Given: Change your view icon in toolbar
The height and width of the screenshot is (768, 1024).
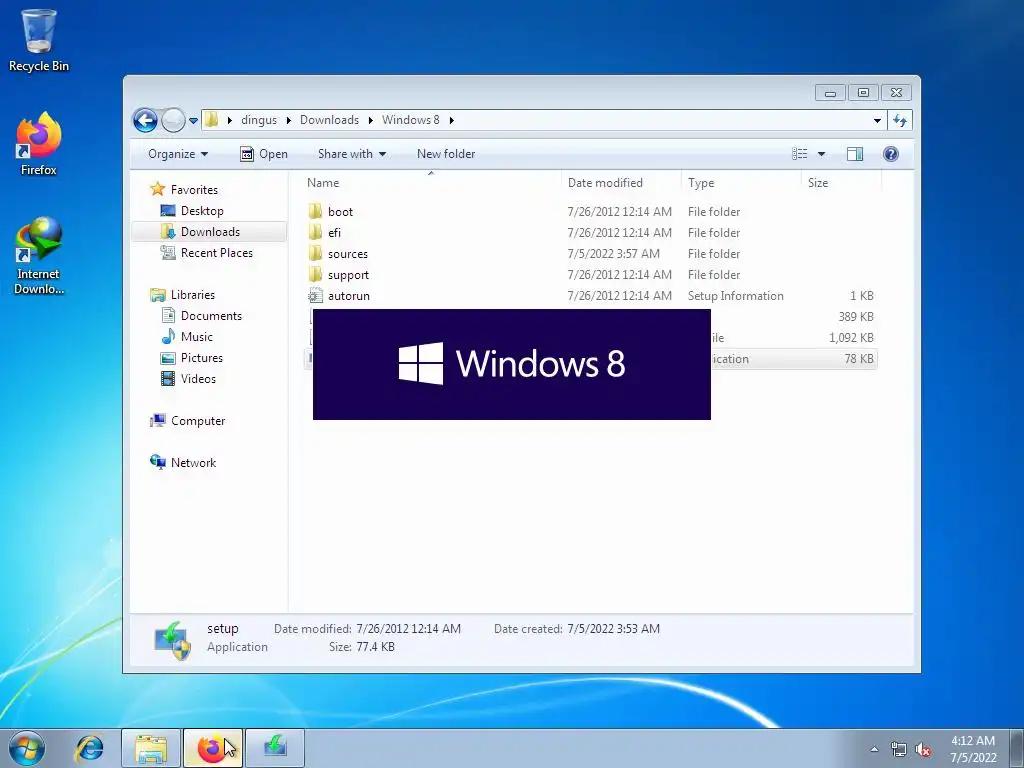Looking at the screenshot, I should (x=800, y=154).
